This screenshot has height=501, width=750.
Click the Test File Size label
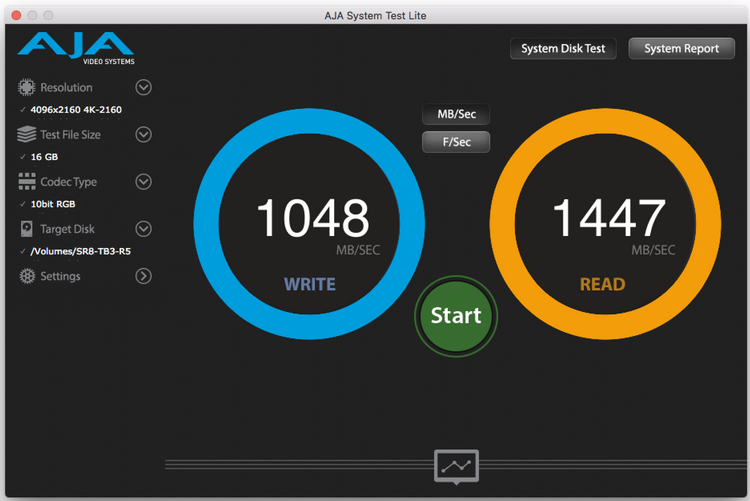(70, 135)
